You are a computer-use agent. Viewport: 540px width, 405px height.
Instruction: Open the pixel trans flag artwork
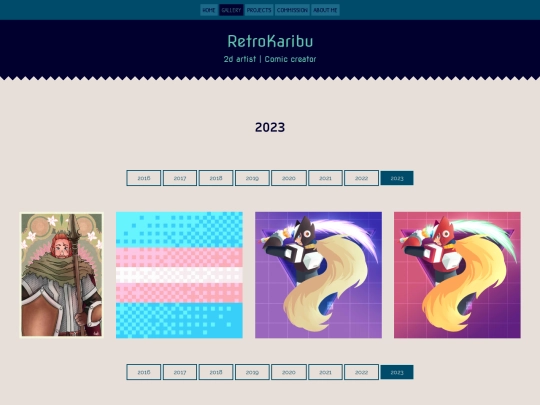point(179,275)
